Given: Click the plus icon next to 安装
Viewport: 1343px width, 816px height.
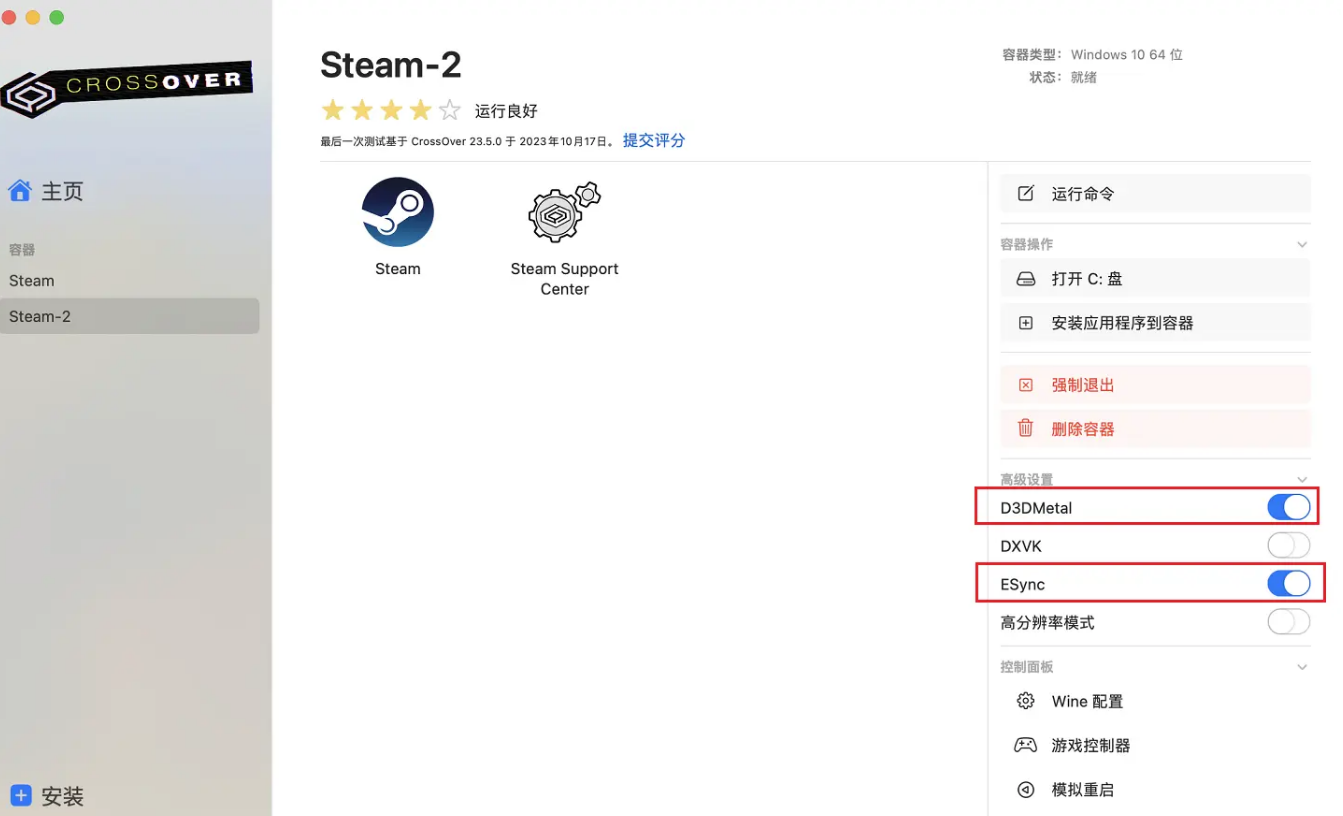Looking at the screenshot, I should click(x=21, y=796).
